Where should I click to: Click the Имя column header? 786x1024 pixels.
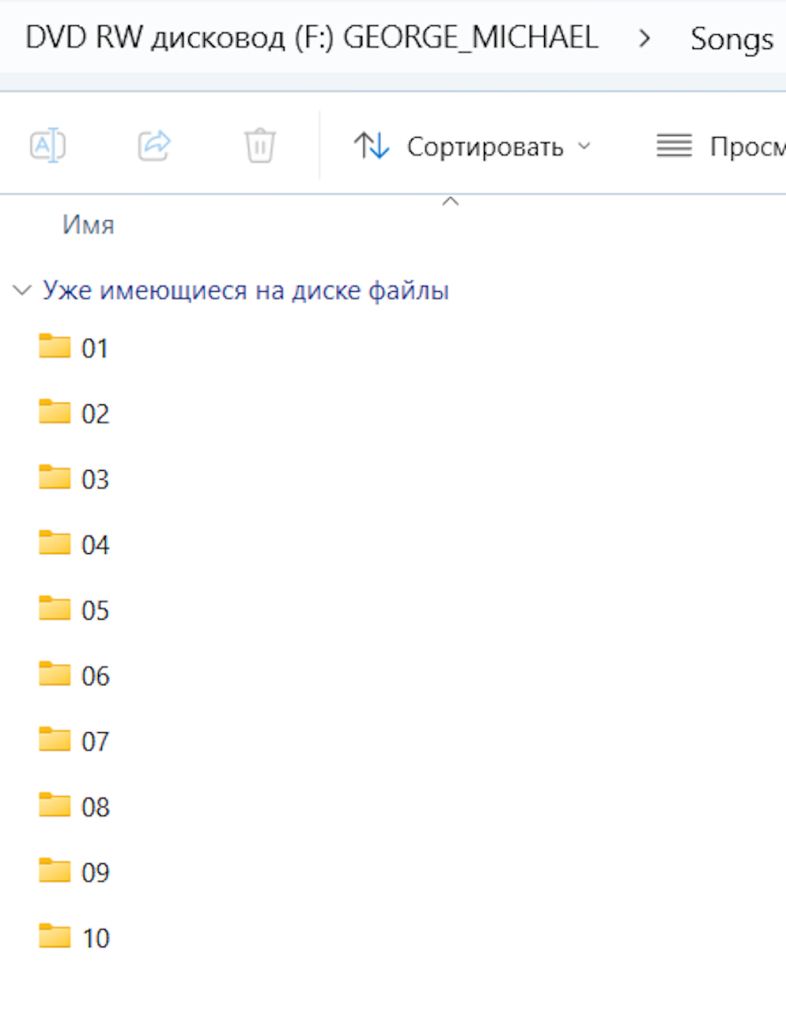pyautogui.click(x=88, y=225)
